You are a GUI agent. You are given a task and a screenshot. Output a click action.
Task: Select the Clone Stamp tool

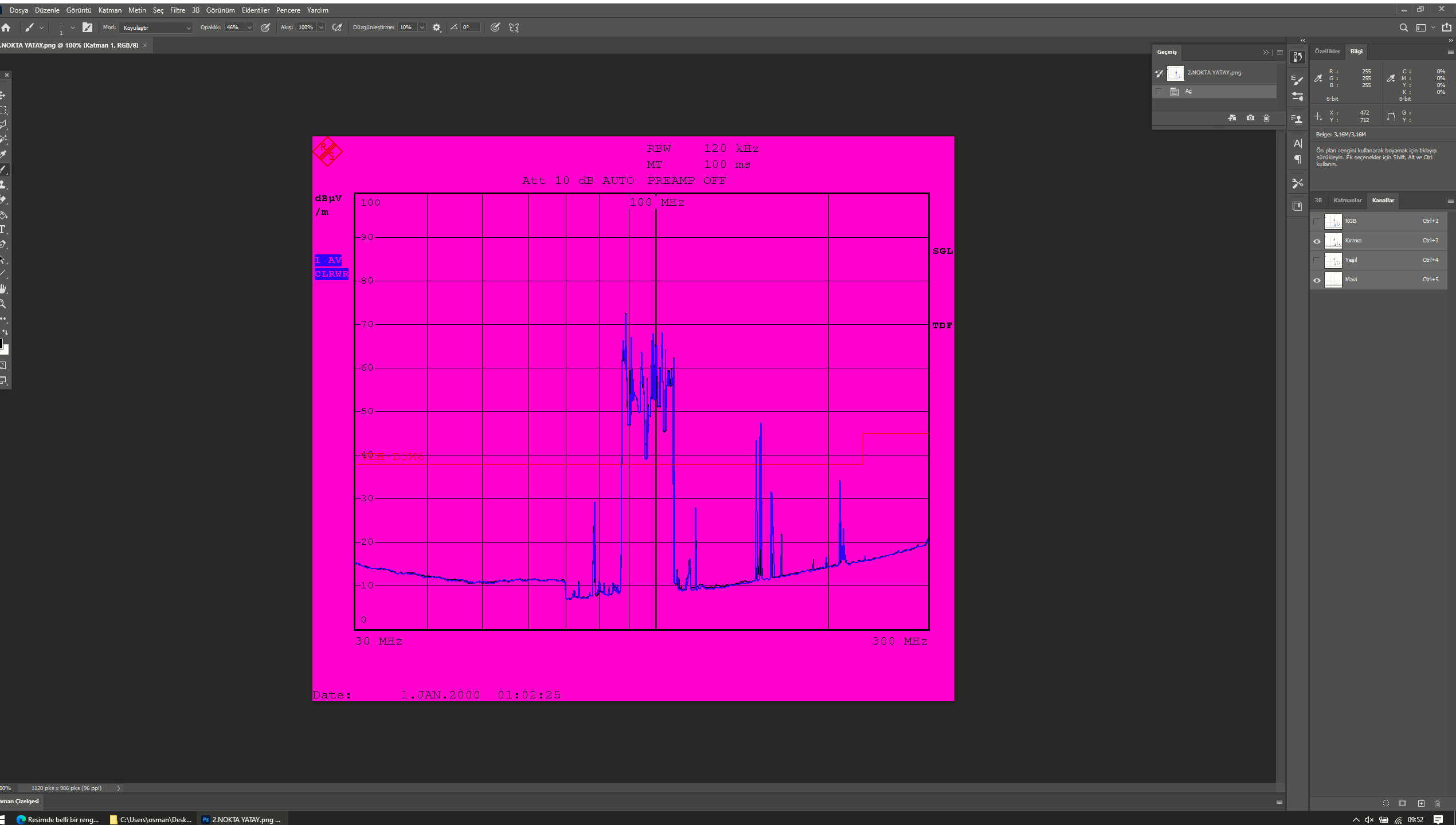coord(3,184)
